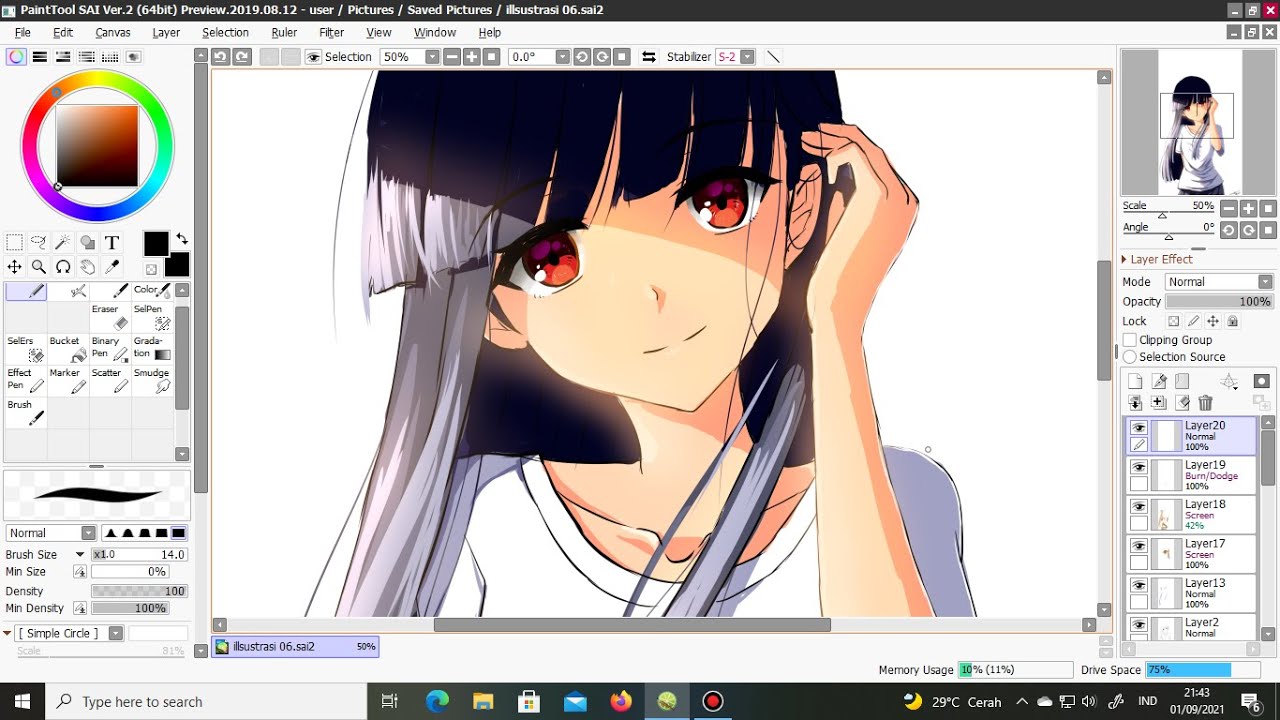1280x720 pixels.
Task: Open the Simple Circle shape dropdown
Action: pos(116,633)
